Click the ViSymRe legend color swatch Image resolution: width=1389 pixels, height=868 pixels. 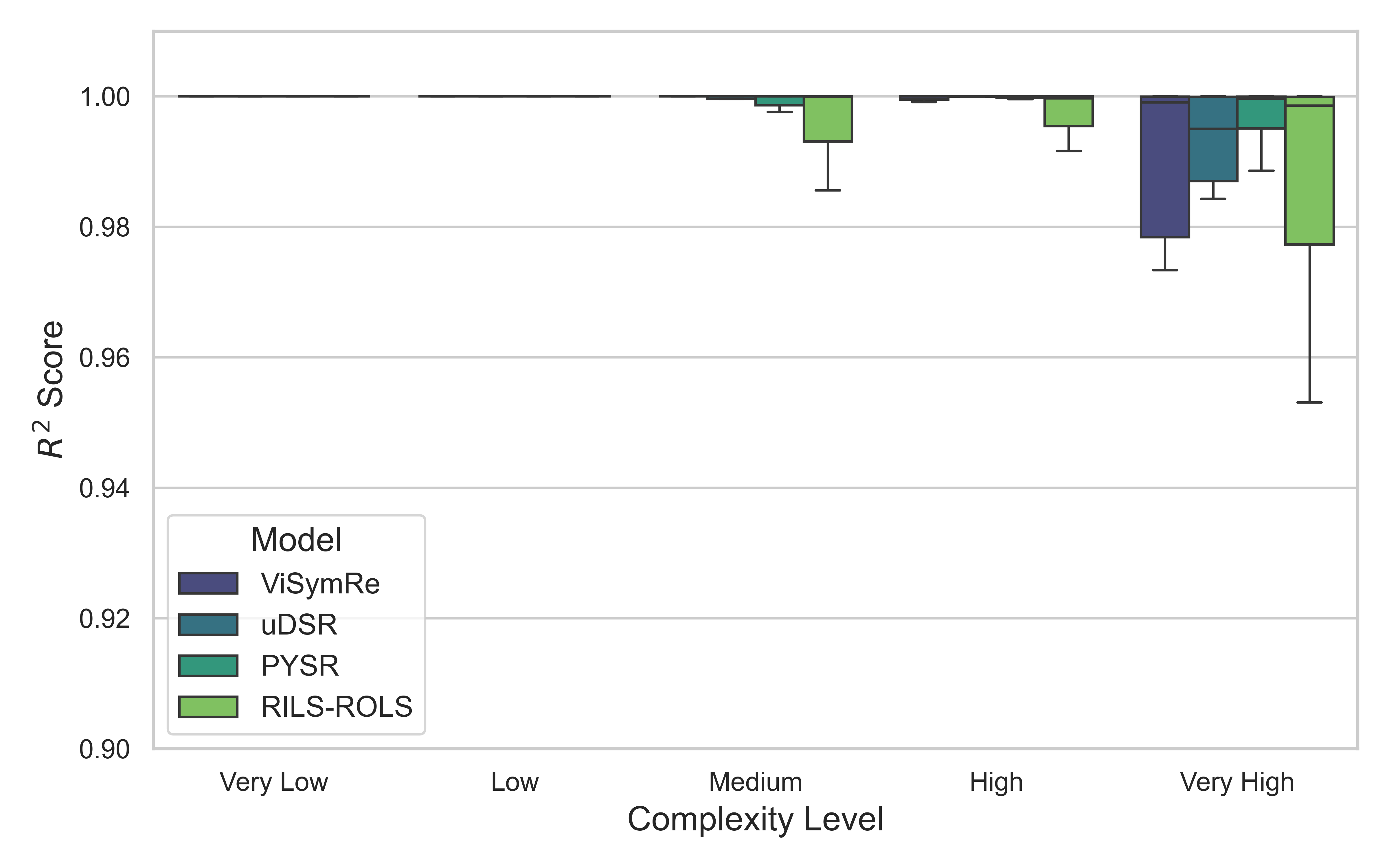coord(208,583)
